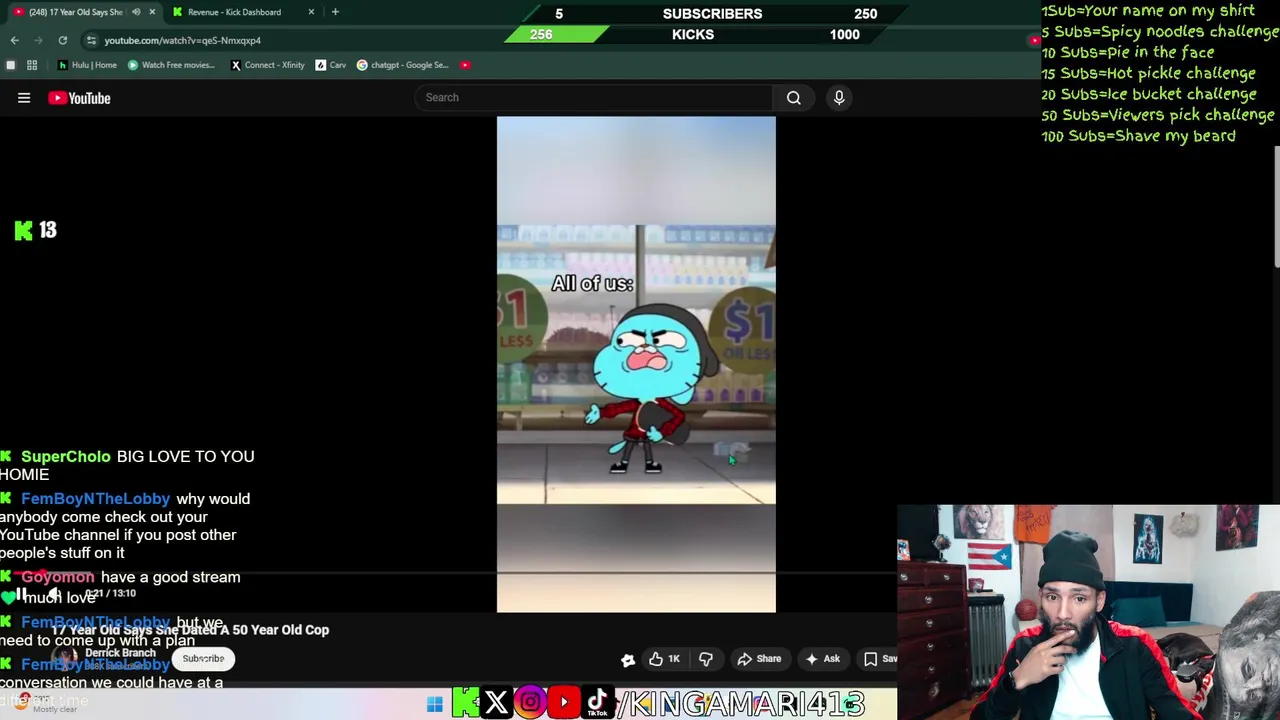Image resolution: width=1280 pixels, height=720 pixels.
Task: Dislike the video with thumbs down
Action: pos(706,659)
